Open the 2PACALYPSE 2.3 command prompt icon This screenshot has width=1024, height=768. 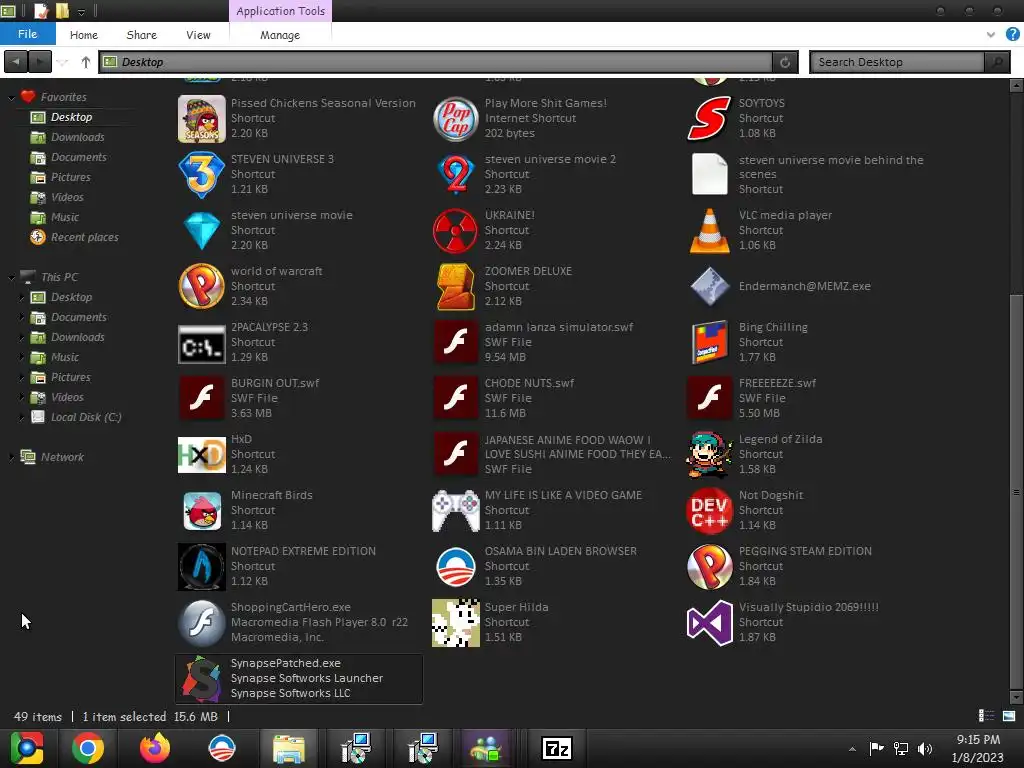tap(202, 344)
